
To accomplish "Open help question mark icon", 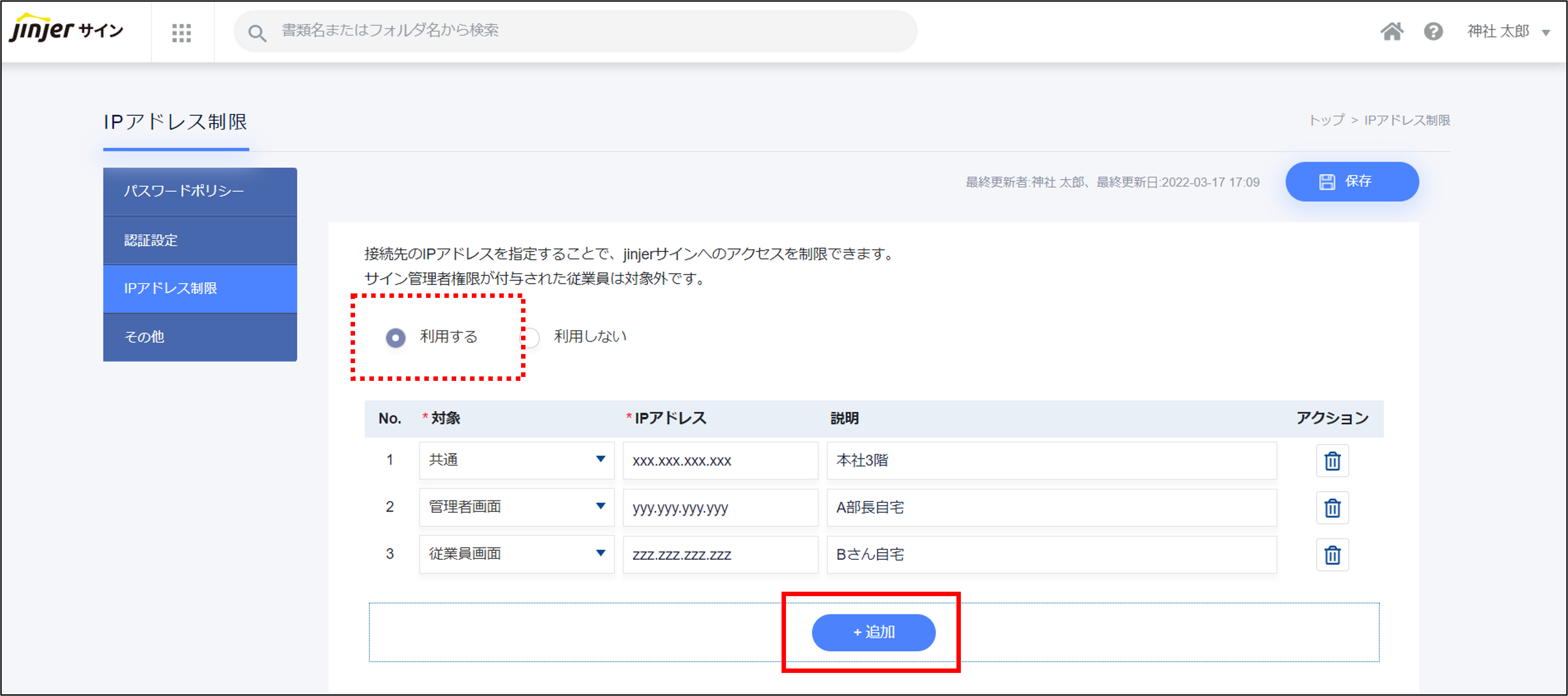I will [x=1433, y=32].
